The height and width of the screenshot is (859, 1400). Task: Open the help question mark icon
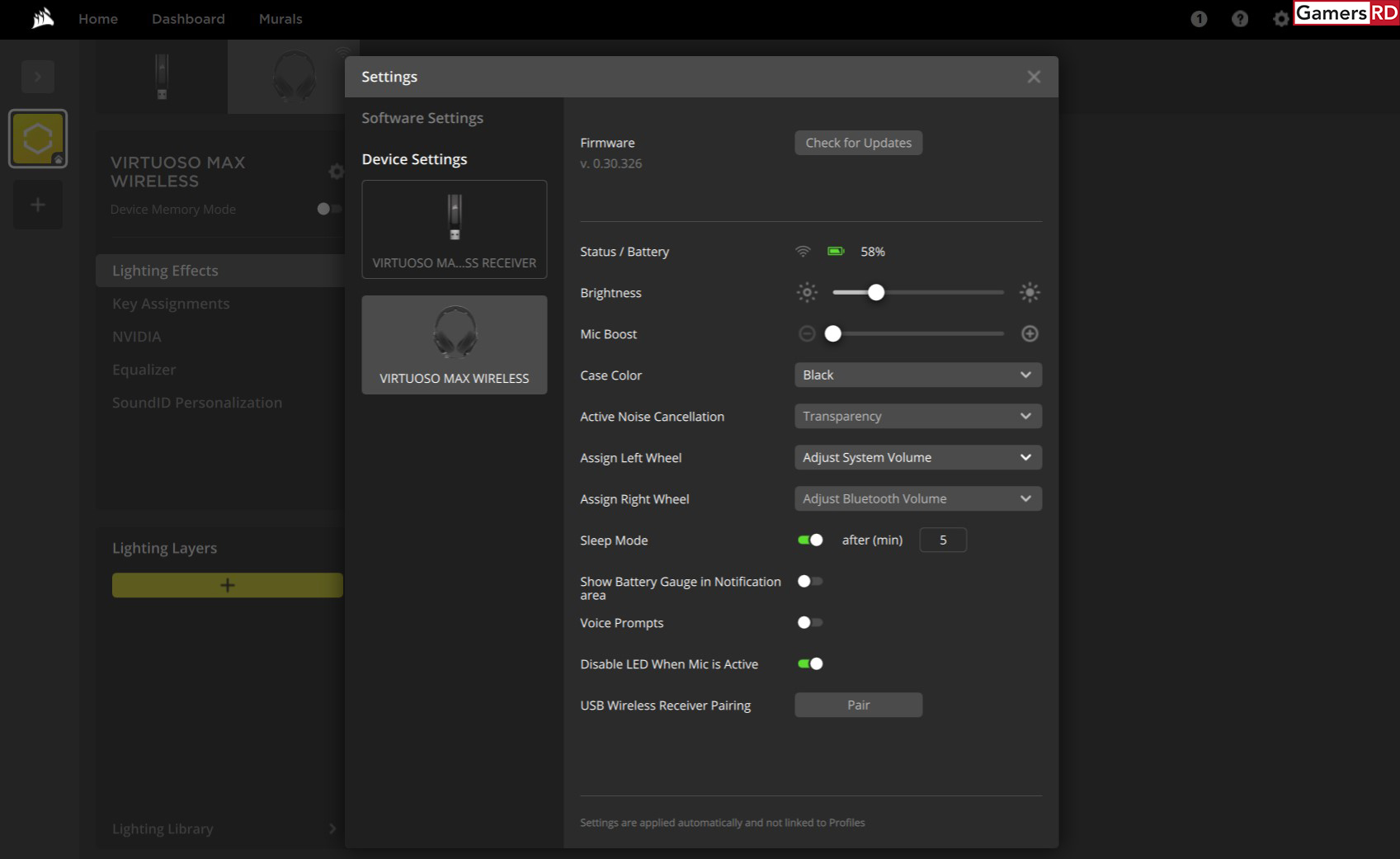point(1239,19)
